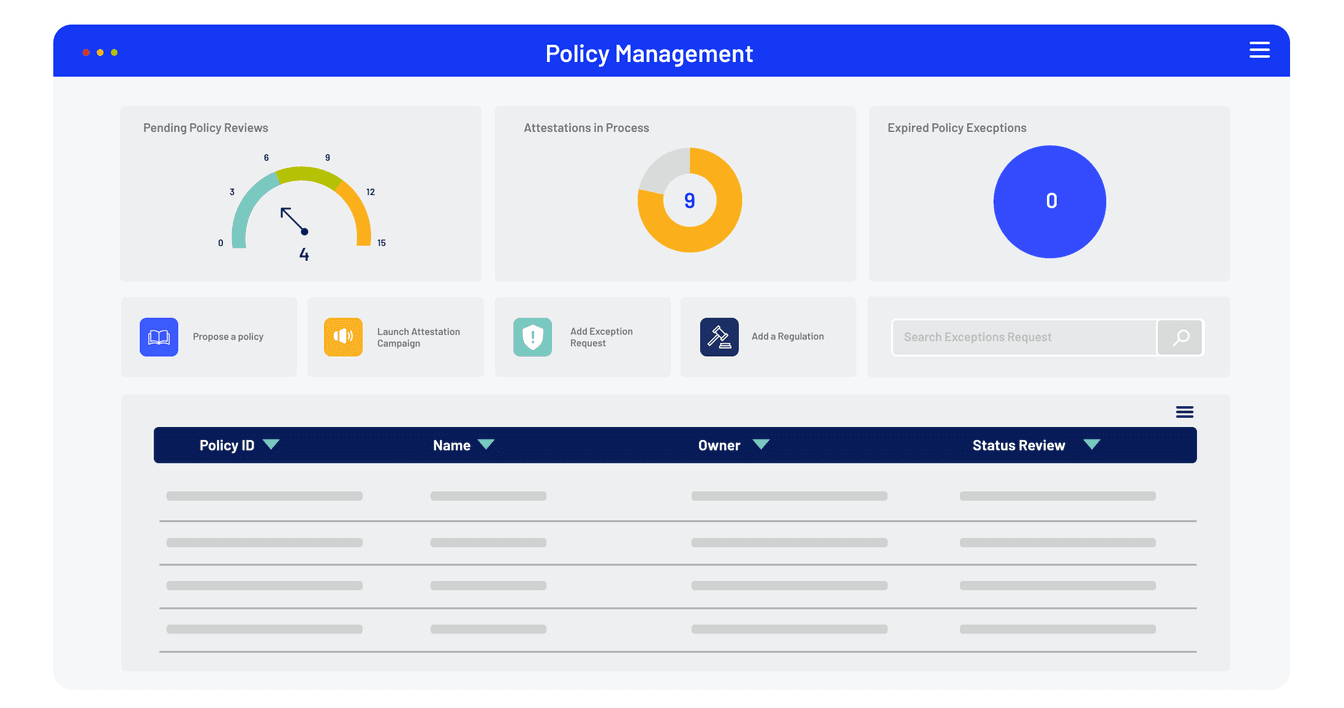Click the blue book Propose a policy icon
Image resolution: width=1344 pixels, height=708 pixels.
tap(159, 337)
